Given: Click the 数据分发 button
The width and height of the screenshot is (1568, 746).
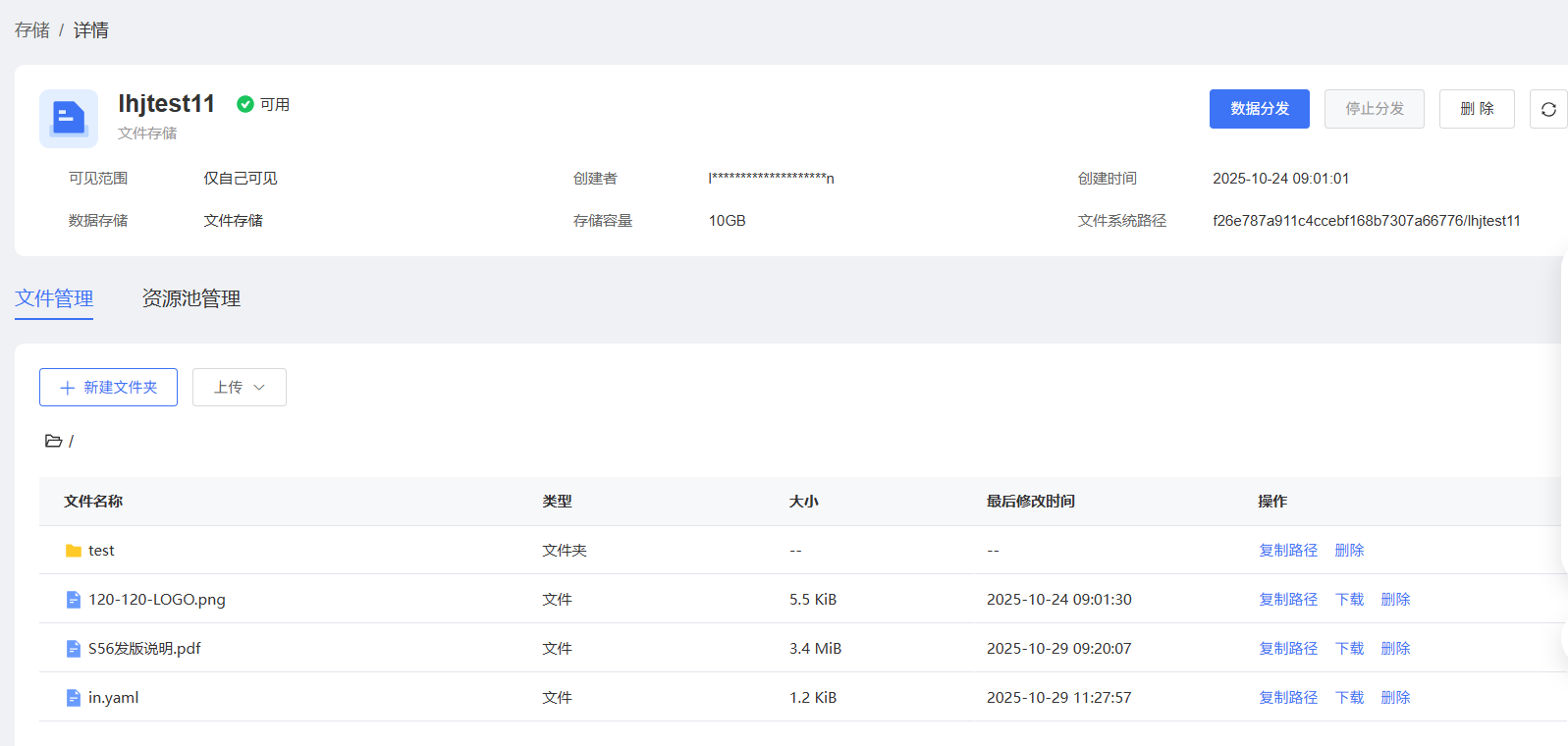Looking at the screenshot, I should pyautogui.click(x=1259, y=109).
